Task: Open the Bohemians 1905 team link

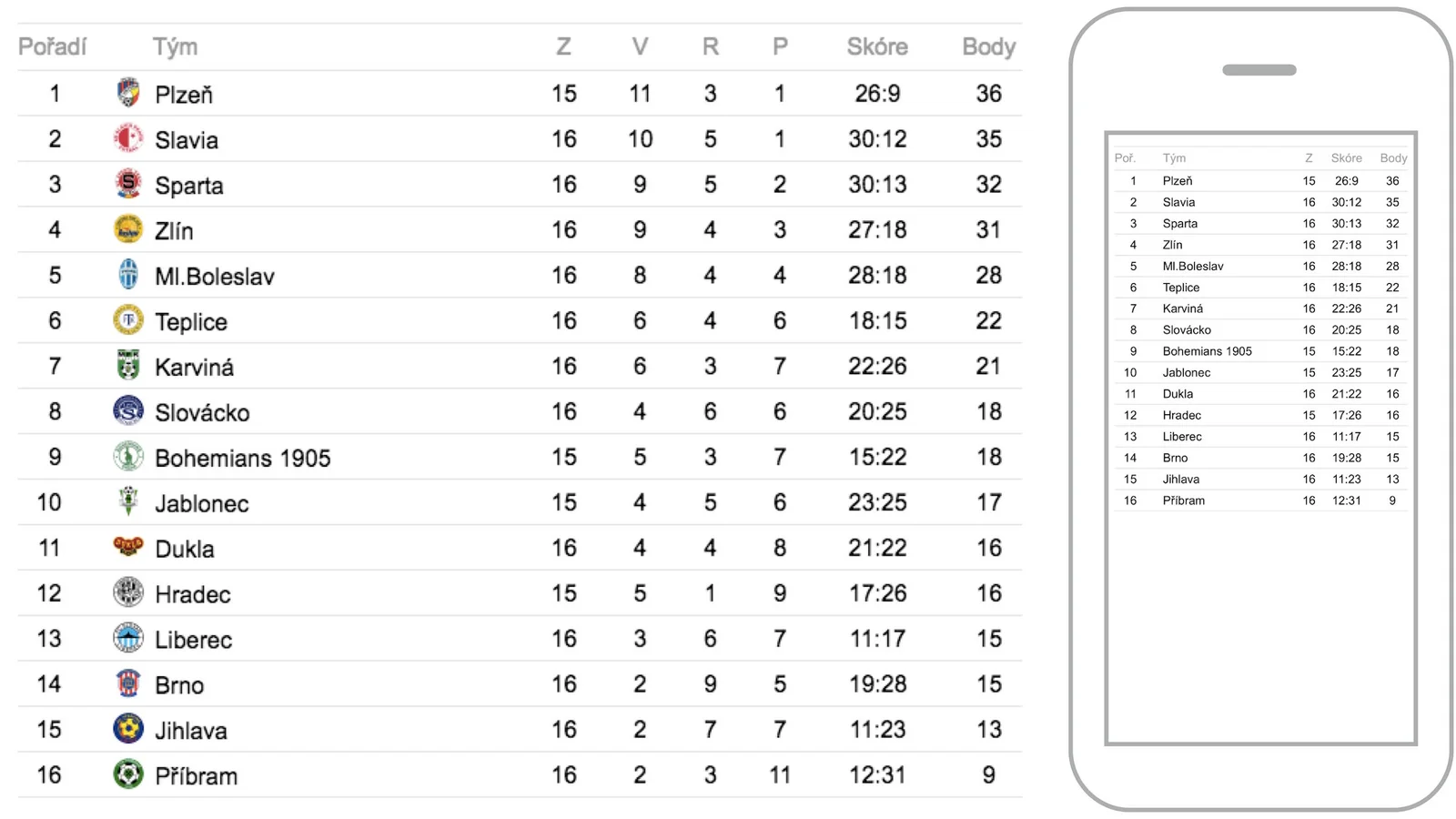Action: 243,458
